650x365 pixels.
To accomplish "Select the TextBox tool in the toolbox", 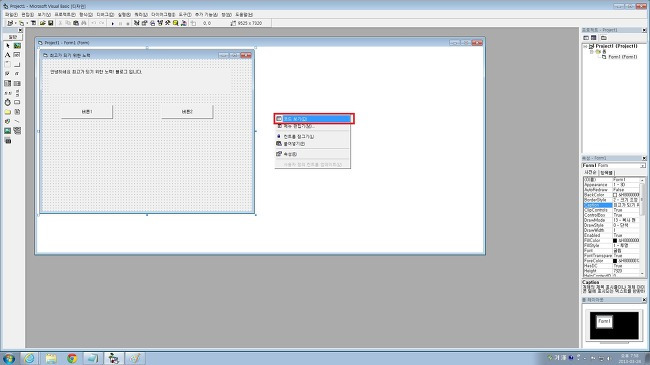I will tap(17, 55).
